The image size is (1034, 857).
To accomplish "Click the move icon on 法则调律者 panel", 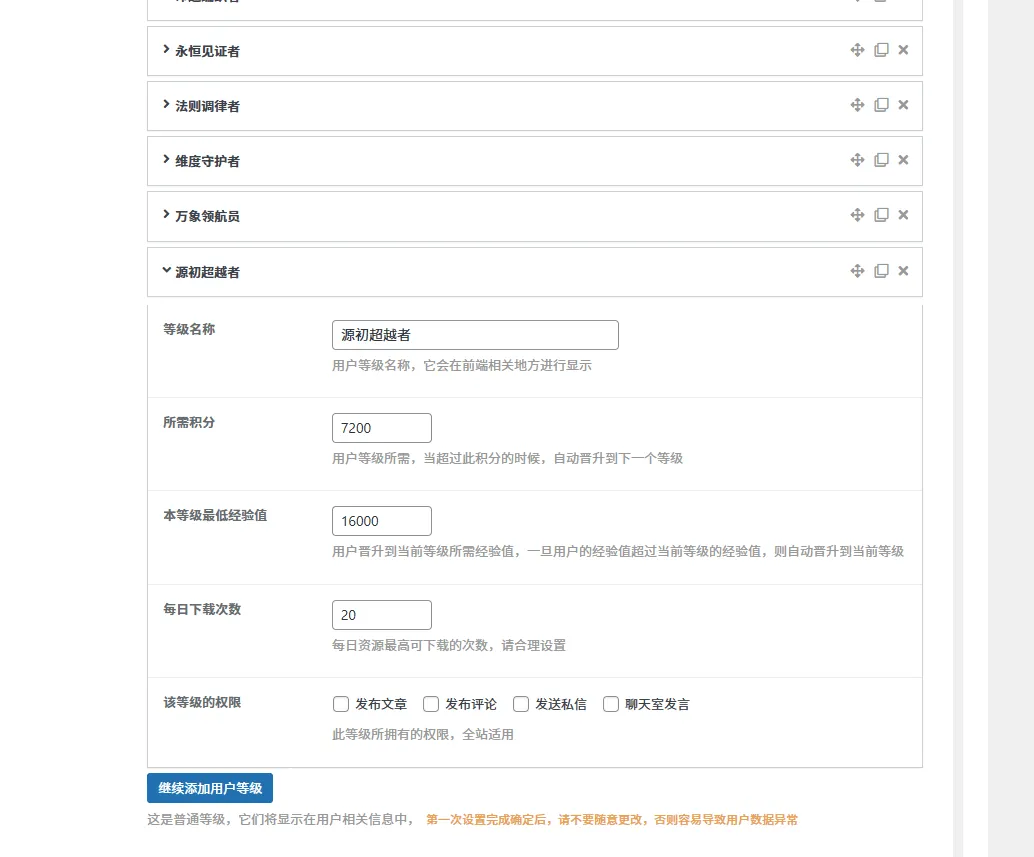I will point(857,104).
